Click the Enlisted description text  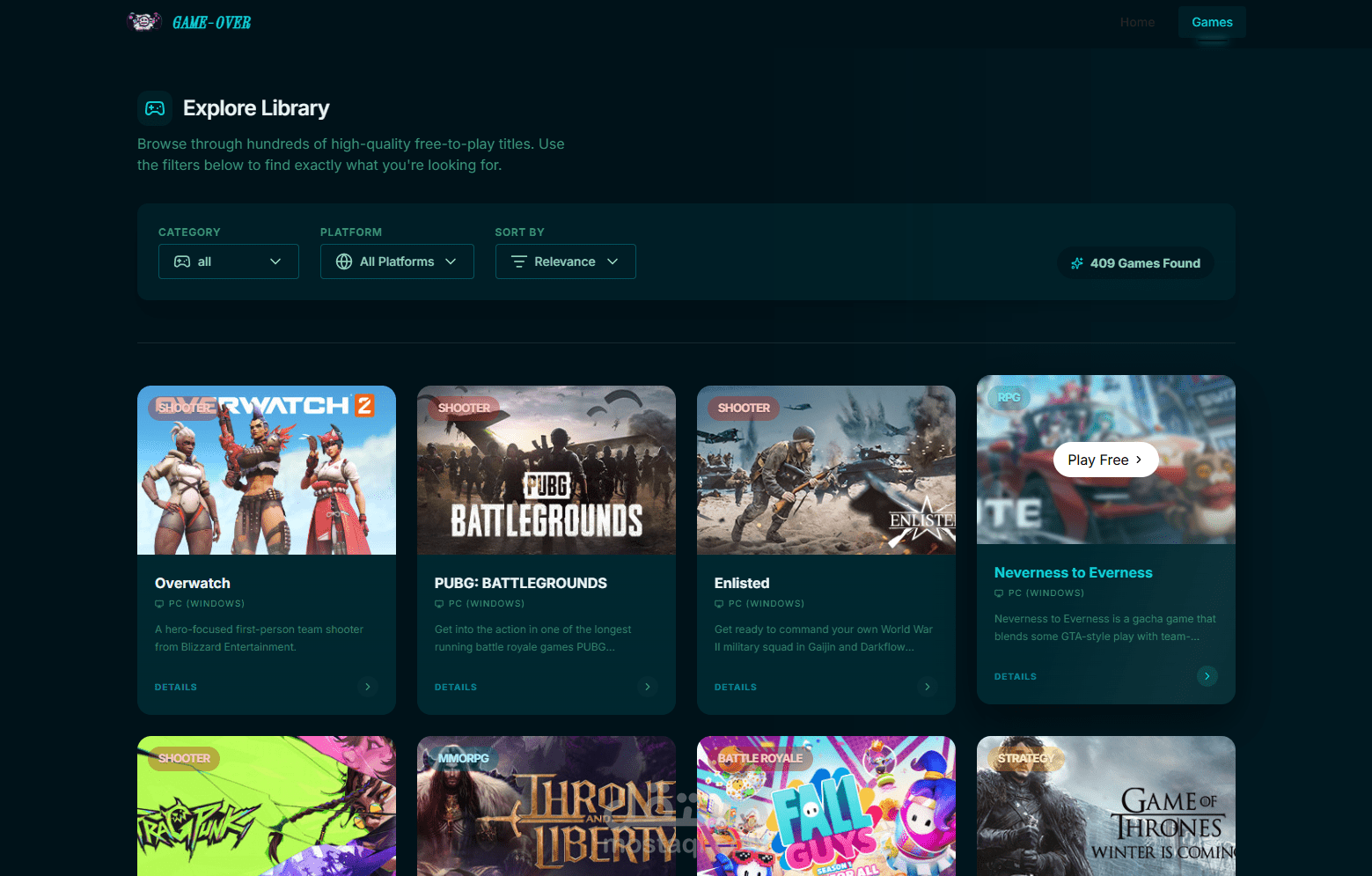pos(824,638)
